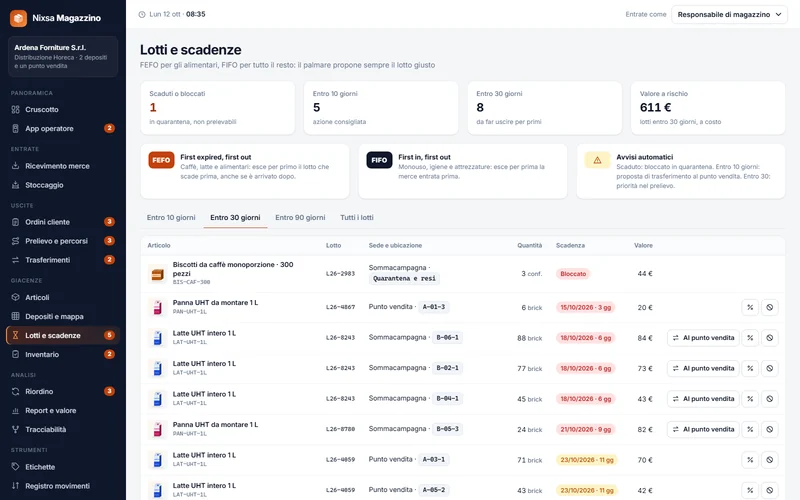Image resolution: width=800 pixels, height=500 pixels.
Task: Open the Stoccaggio page
Action: 63,185
